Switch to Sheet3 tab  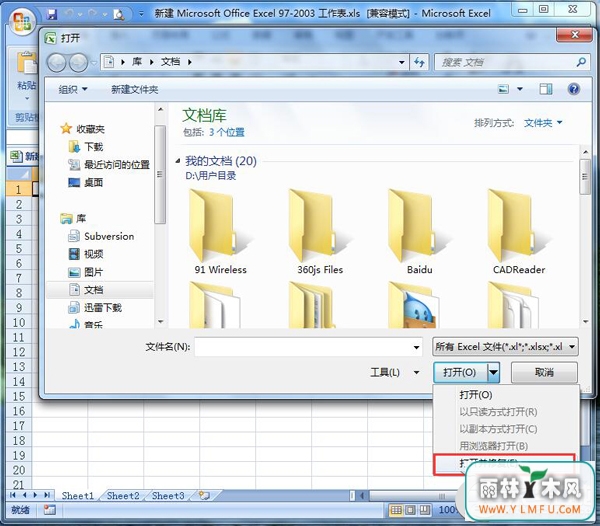click(168, 496)
